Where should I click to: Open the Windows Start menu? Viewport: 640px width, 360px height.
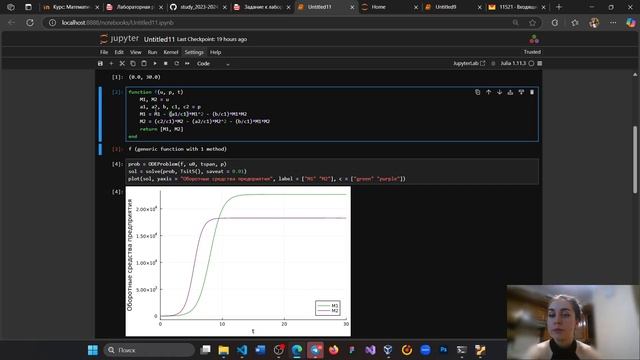point(93,350)
